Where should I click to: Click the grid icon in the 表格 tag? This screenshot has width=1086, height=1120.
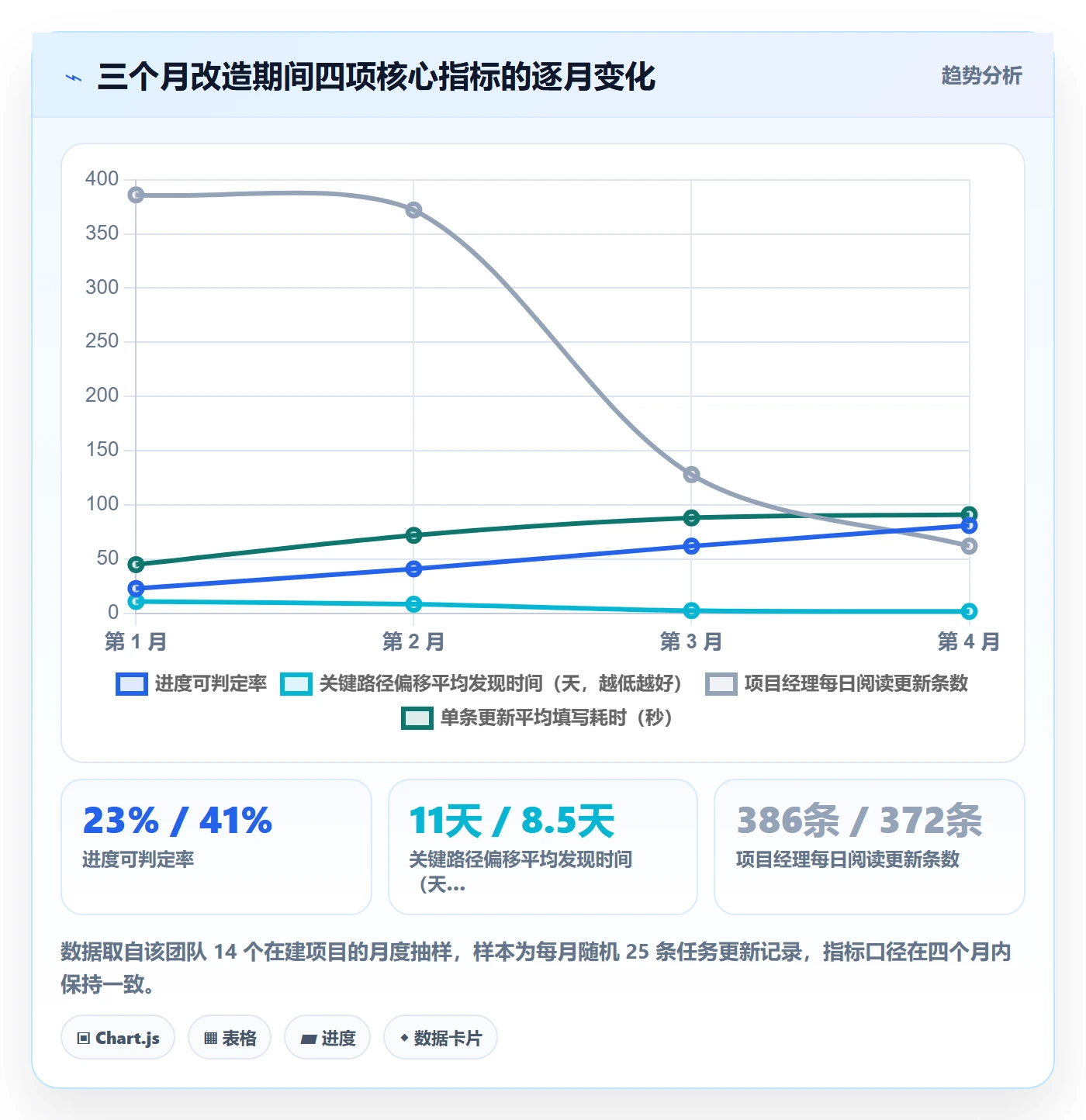210,1039
